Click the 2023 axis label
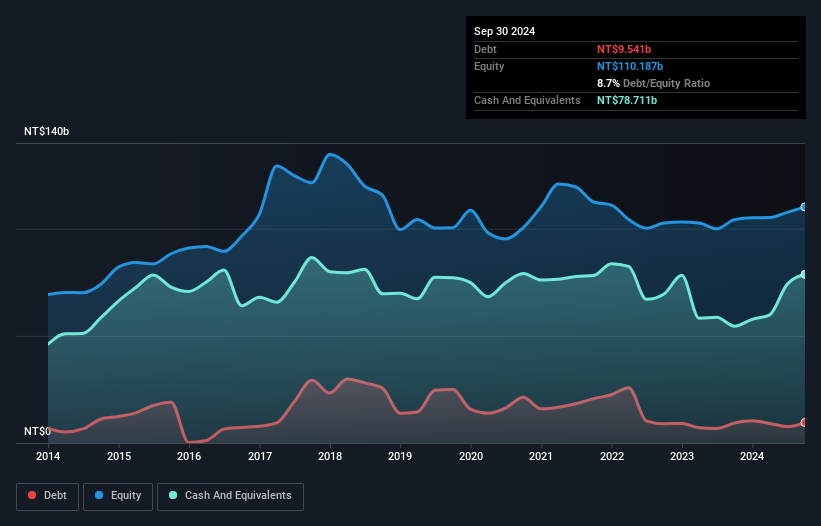The image size is (821, 526). (682, 456)
